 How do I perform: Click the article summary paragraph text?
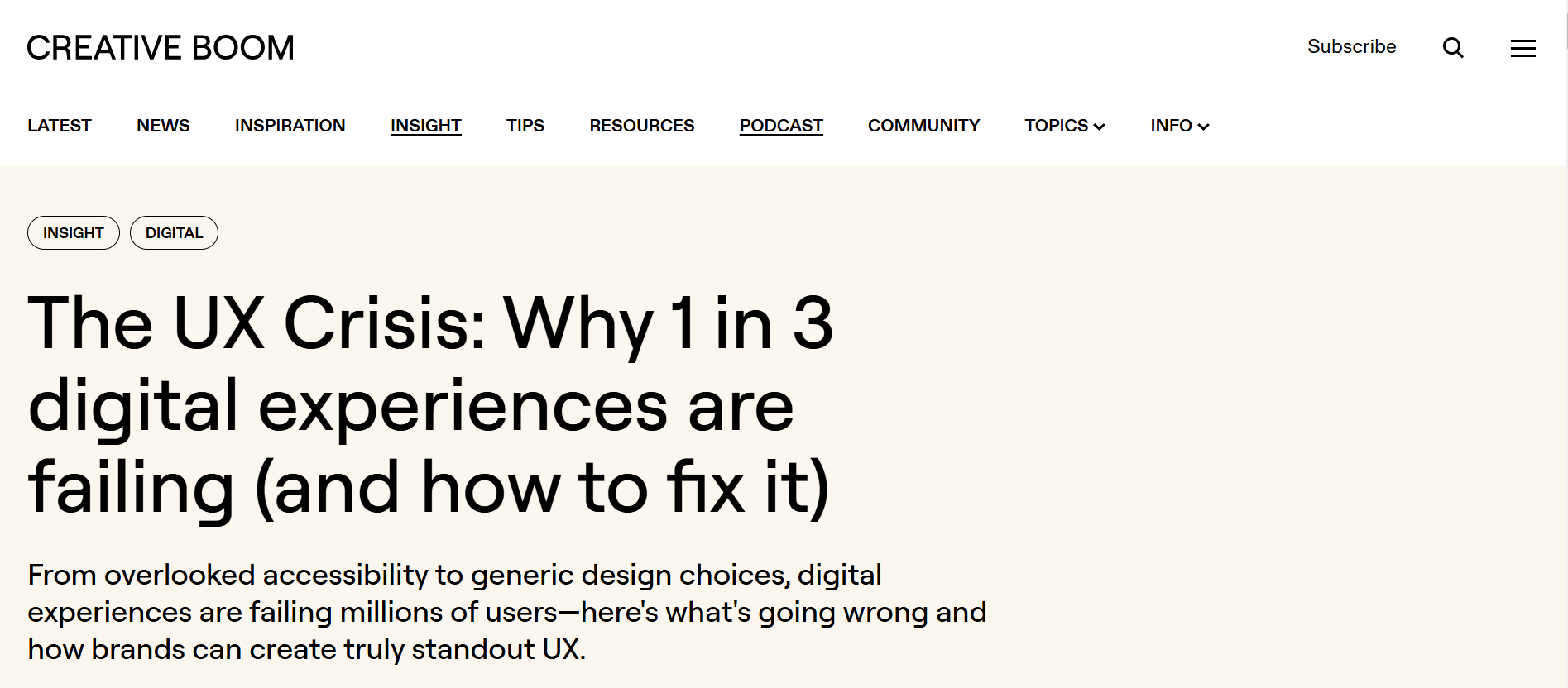click(x=506, y=612)
